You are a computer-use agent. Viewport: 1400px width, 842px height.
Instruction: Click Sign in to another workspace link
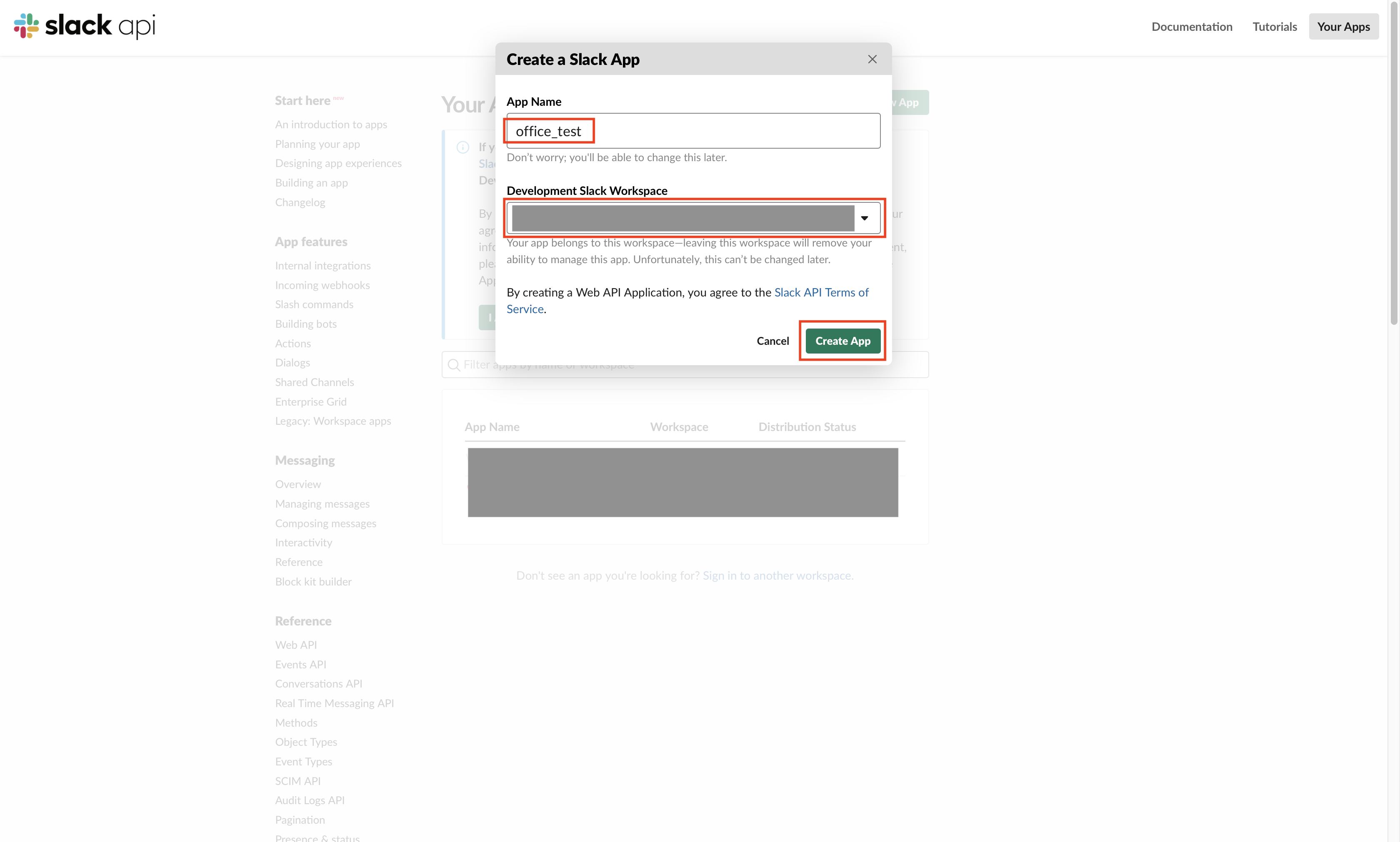coord(778,576)
